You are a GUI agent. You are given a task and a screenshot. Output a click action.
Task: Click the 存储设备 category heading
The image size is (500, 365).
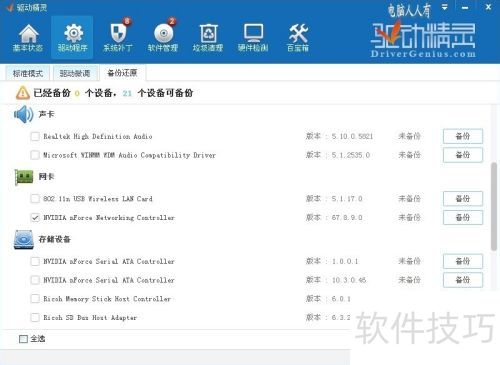54,239
